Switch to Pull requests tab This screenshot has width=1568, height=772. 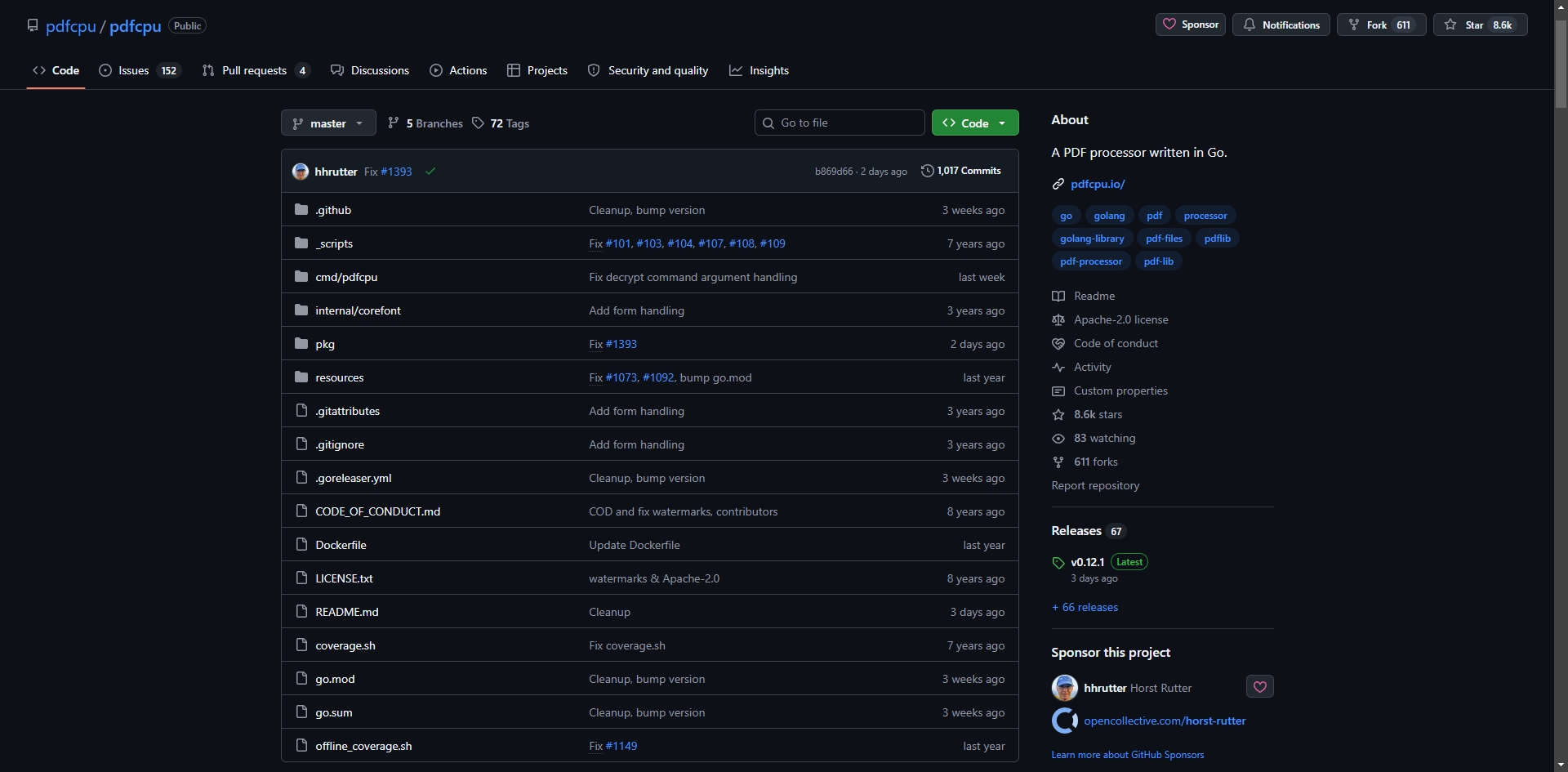[x=256, y=70]
